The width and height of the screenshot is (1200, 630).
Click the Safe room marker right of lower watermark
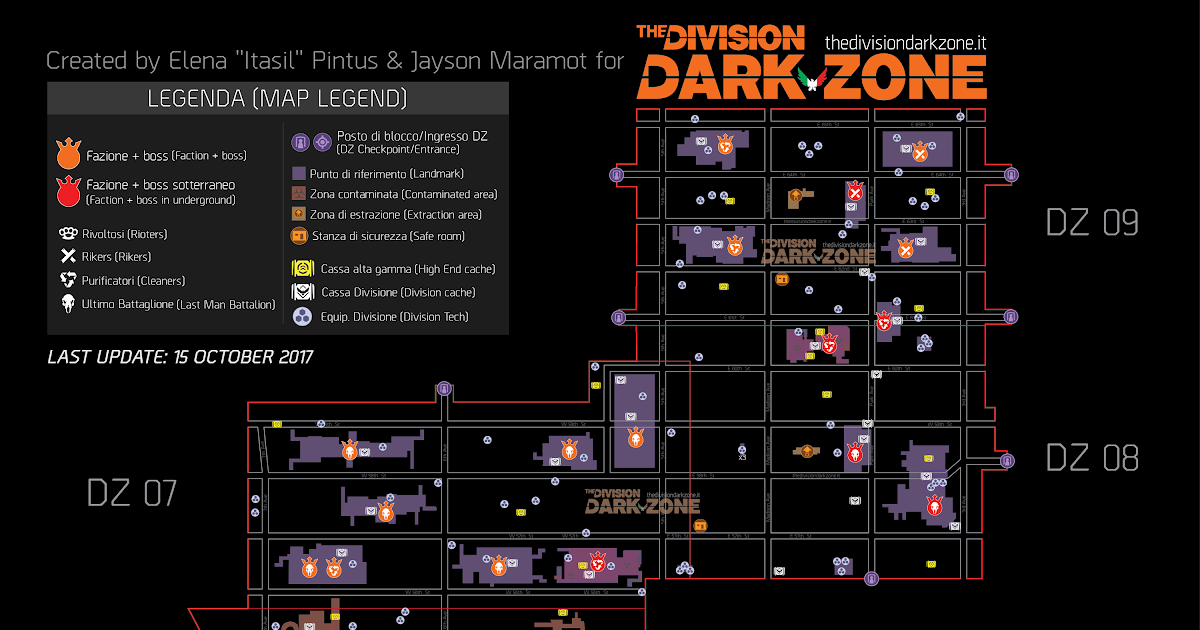(x=700, y=526)
